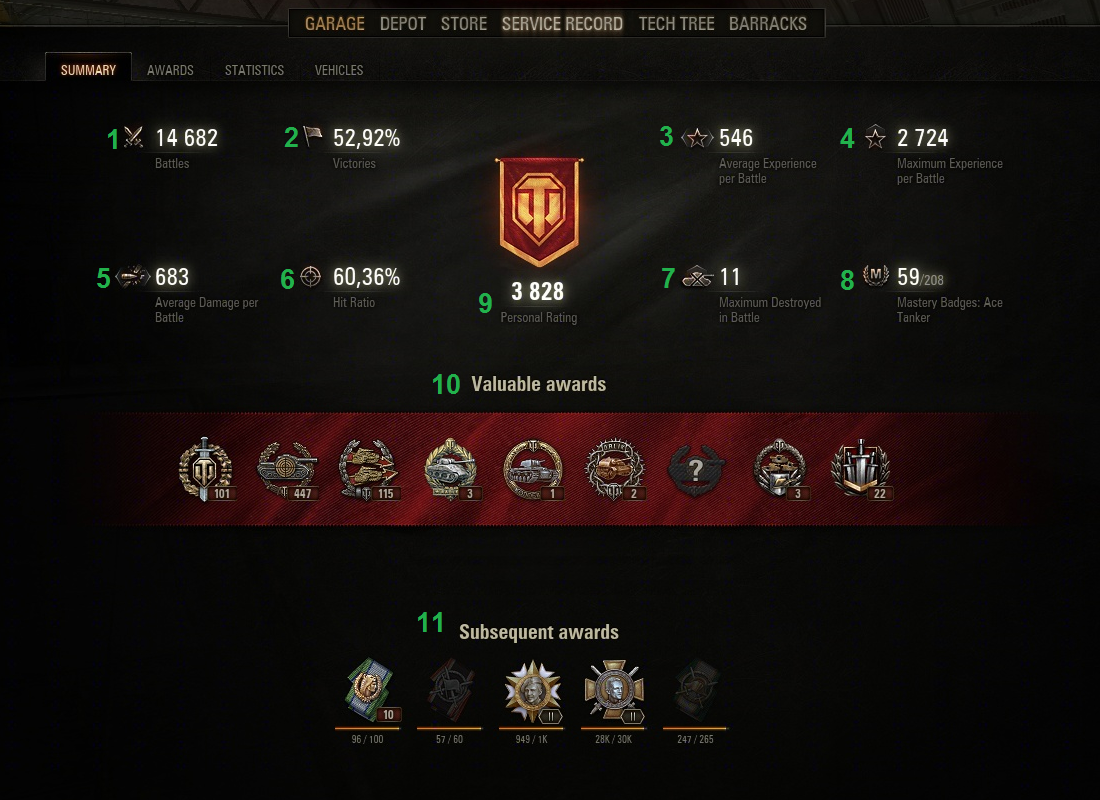Open the Barracks
Screen dimensions: 1100x800
click(767, 24)
